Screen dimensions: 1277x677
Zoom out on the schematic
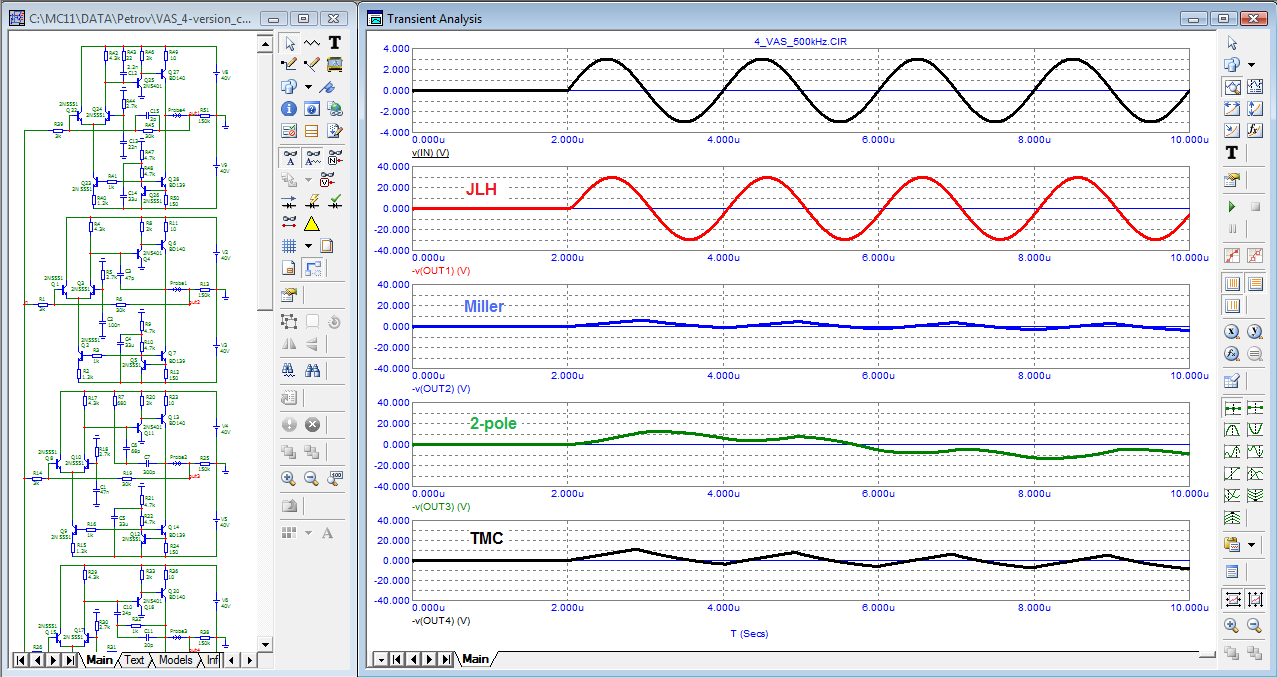coord(311,478)
